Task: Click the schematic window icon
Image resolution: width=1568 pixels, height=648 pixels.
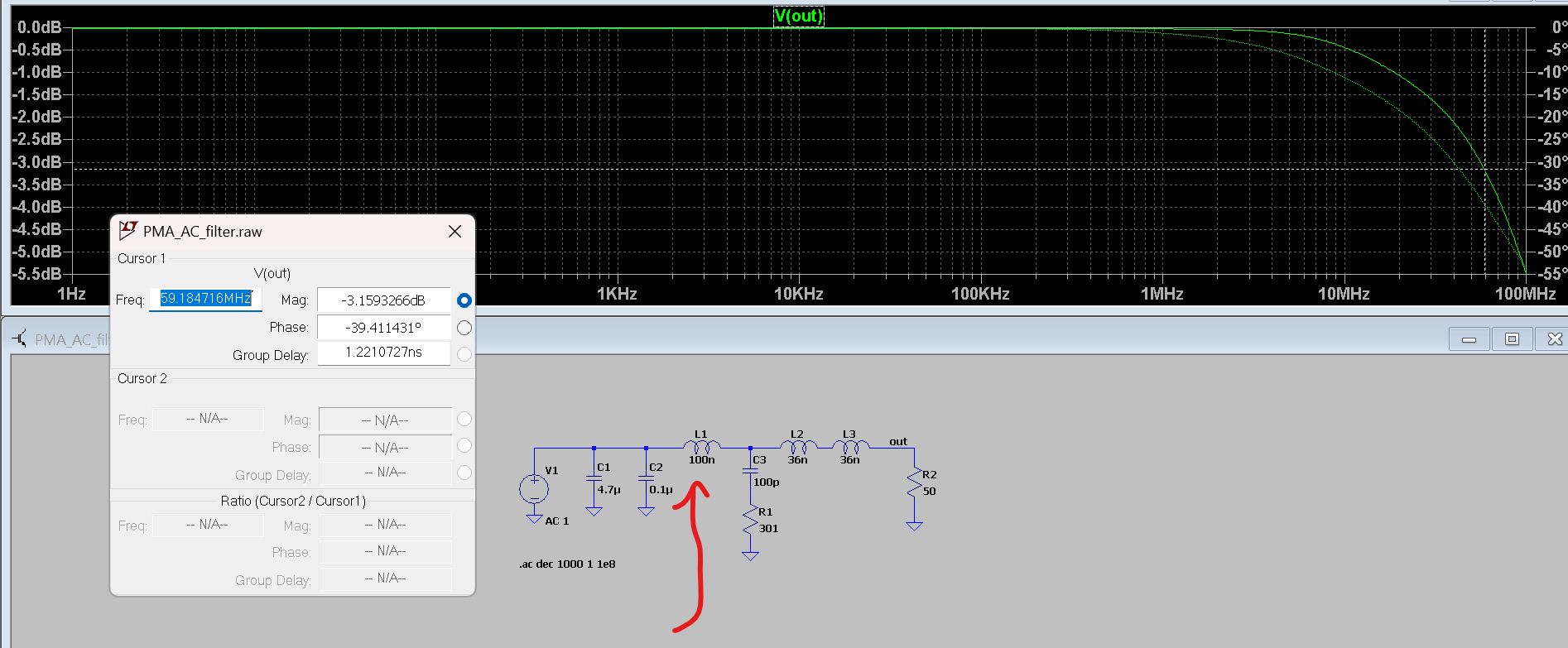Action: point(19,338)
